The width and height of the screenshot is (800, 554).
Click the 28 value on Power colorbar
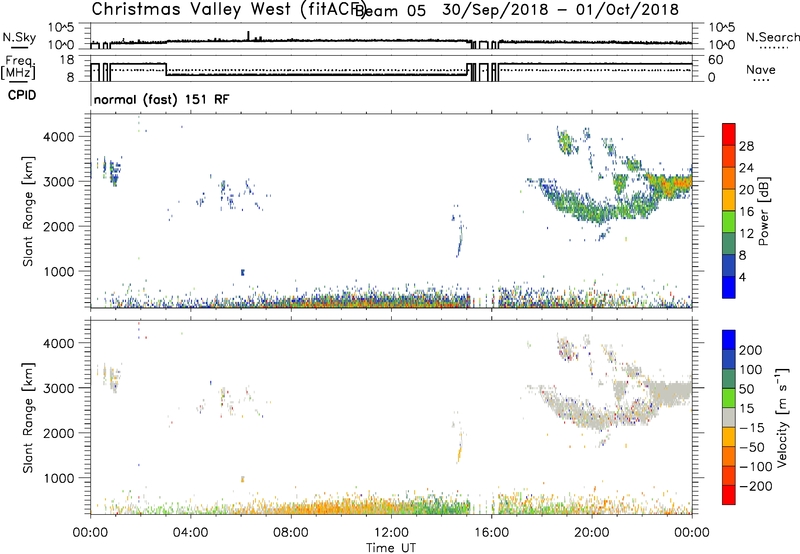point(746,146)
